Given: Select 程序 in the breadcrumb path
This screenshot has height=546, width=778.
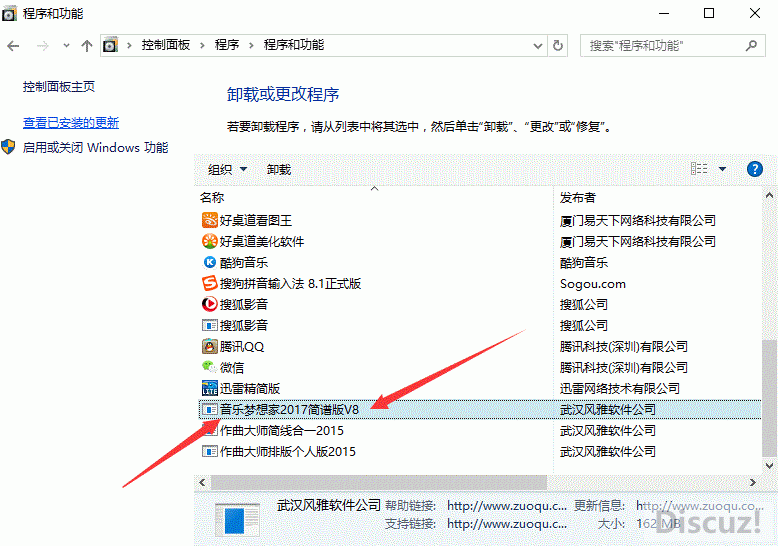Looking at the screenshot, I should [227, 45].
